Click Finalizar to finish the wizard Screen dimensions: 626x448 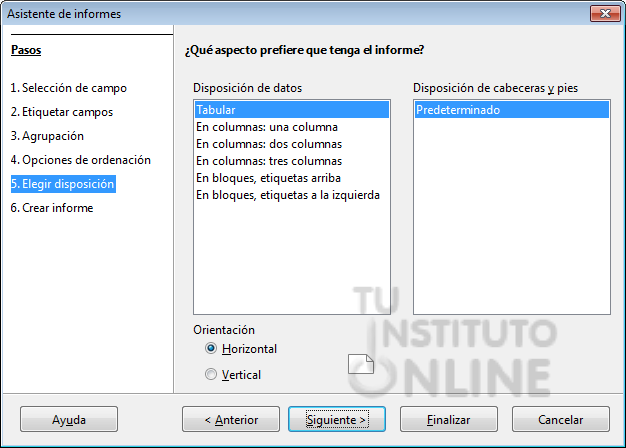449,419
